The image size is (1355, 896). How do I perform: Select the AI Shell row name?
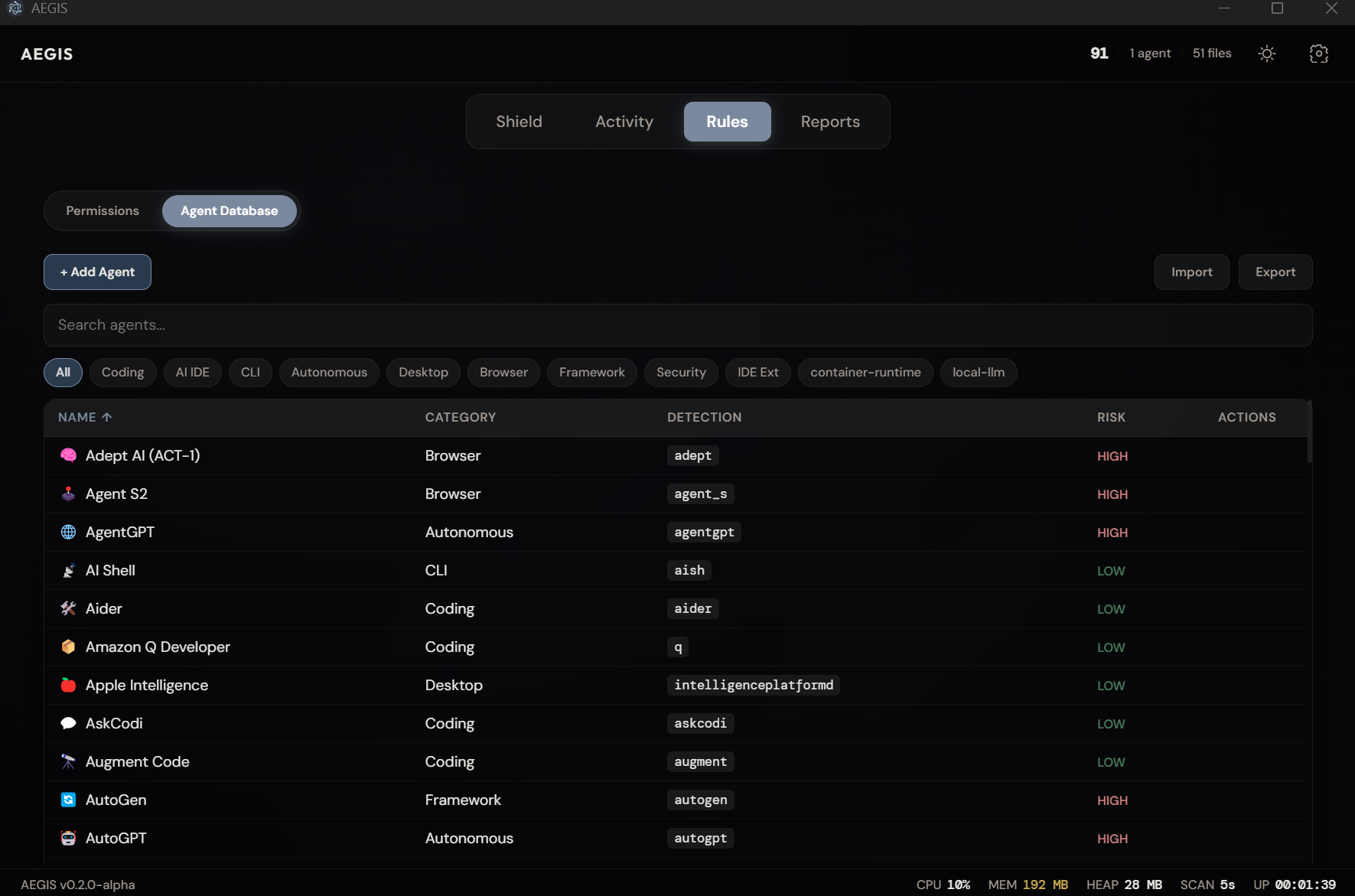coord(110,570)
